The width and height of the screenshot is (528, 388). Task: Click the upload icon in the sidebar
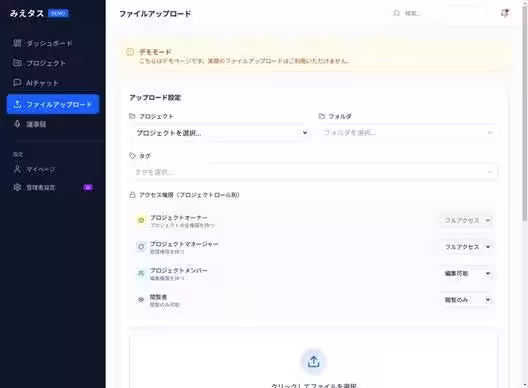(x=17, y=104)
